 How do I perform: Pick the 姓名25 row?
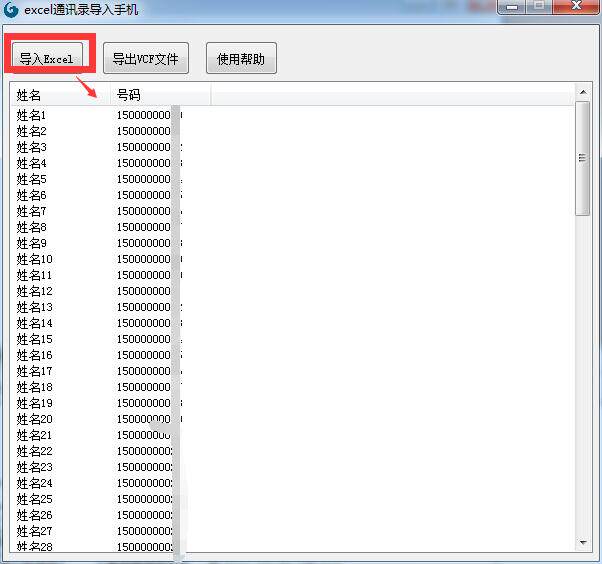click(x=35, y=499)
